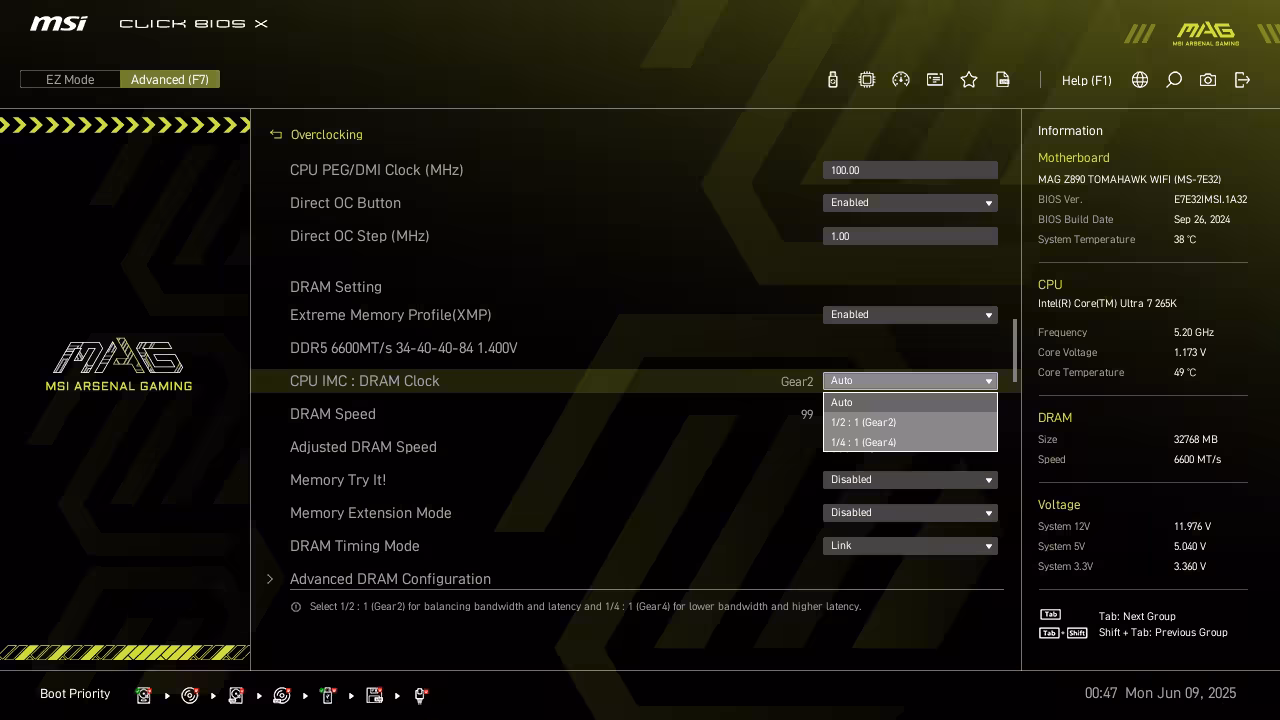Viewport: 1280px width, 720px height.
Task: Click the clock 00:47 Mon Jun 09, 2025
Action: (1161, 693)
